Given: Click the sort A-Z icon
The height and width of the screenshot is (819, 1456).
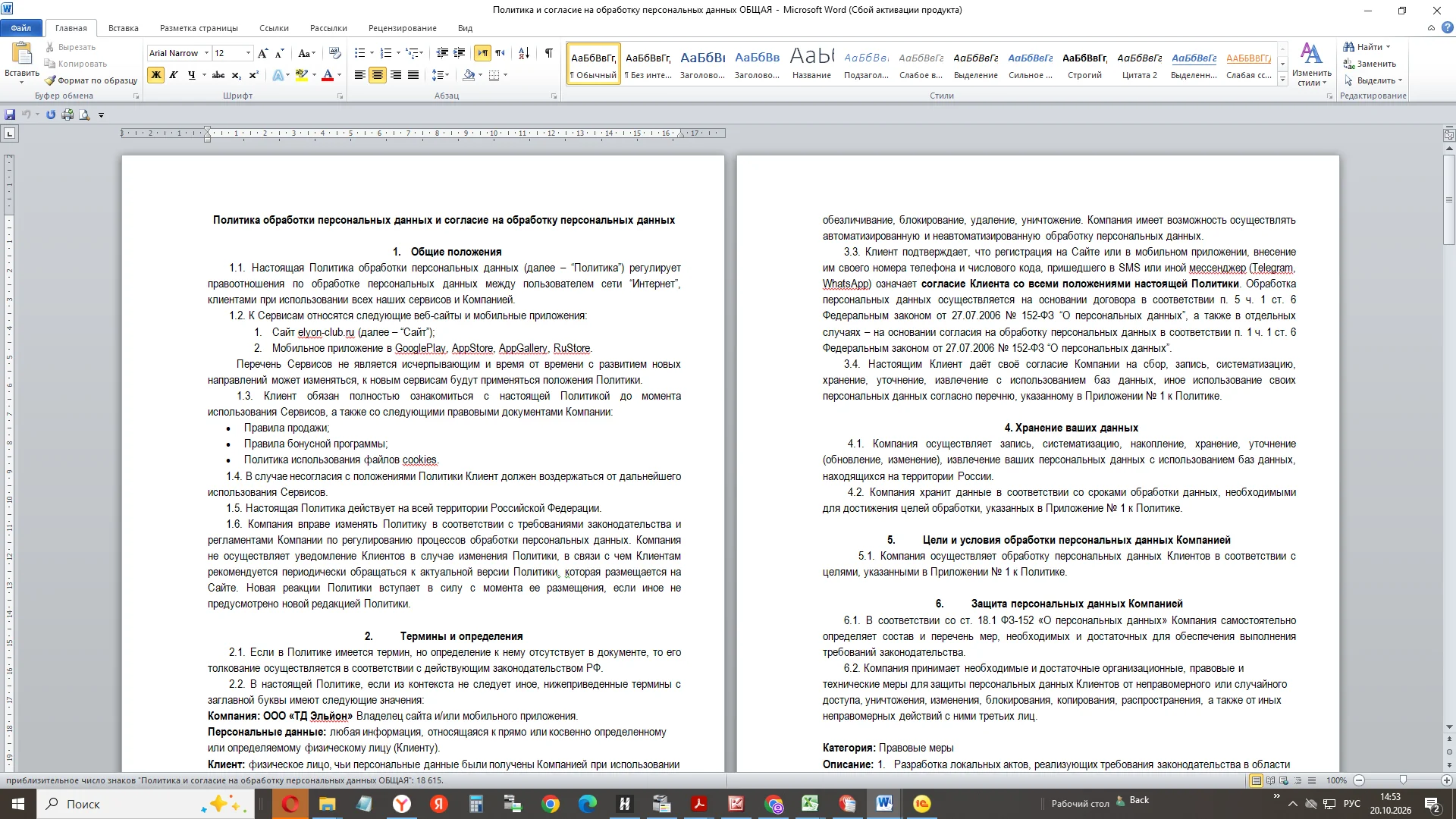Looking at the screenshot, I should (x=524, y=53).
